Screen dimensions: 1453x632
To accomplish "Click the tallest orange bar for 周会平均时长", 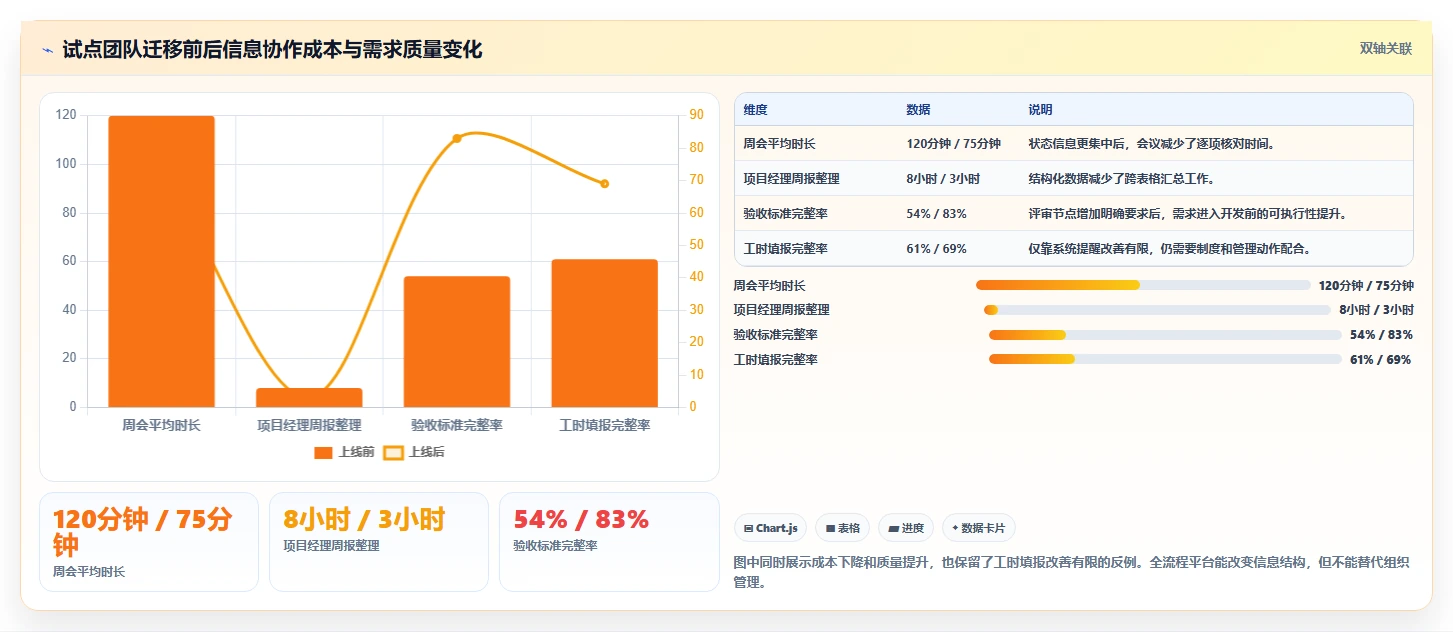I will pos(161,261).
